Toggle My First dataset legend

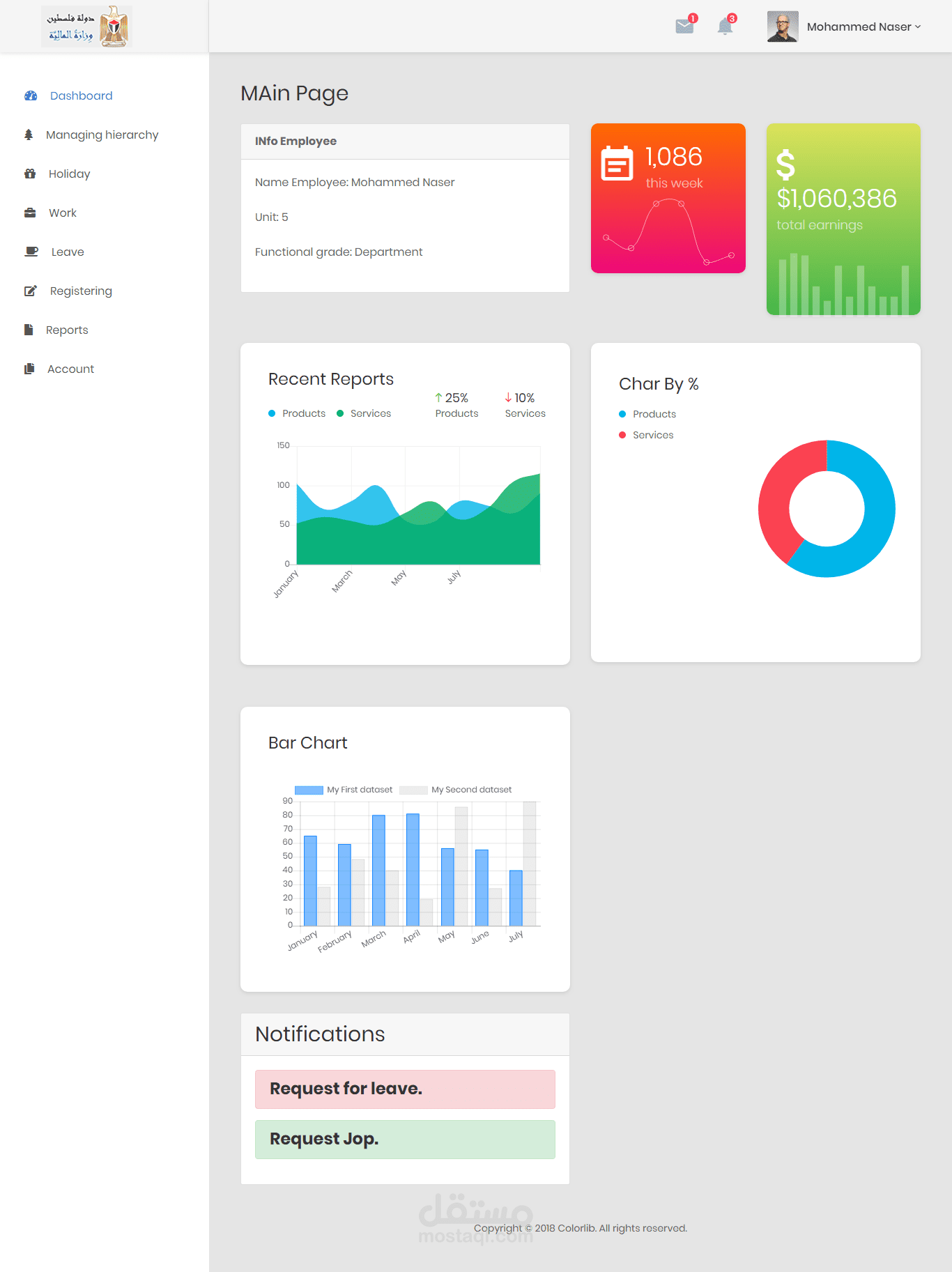(x=344, y=790)
